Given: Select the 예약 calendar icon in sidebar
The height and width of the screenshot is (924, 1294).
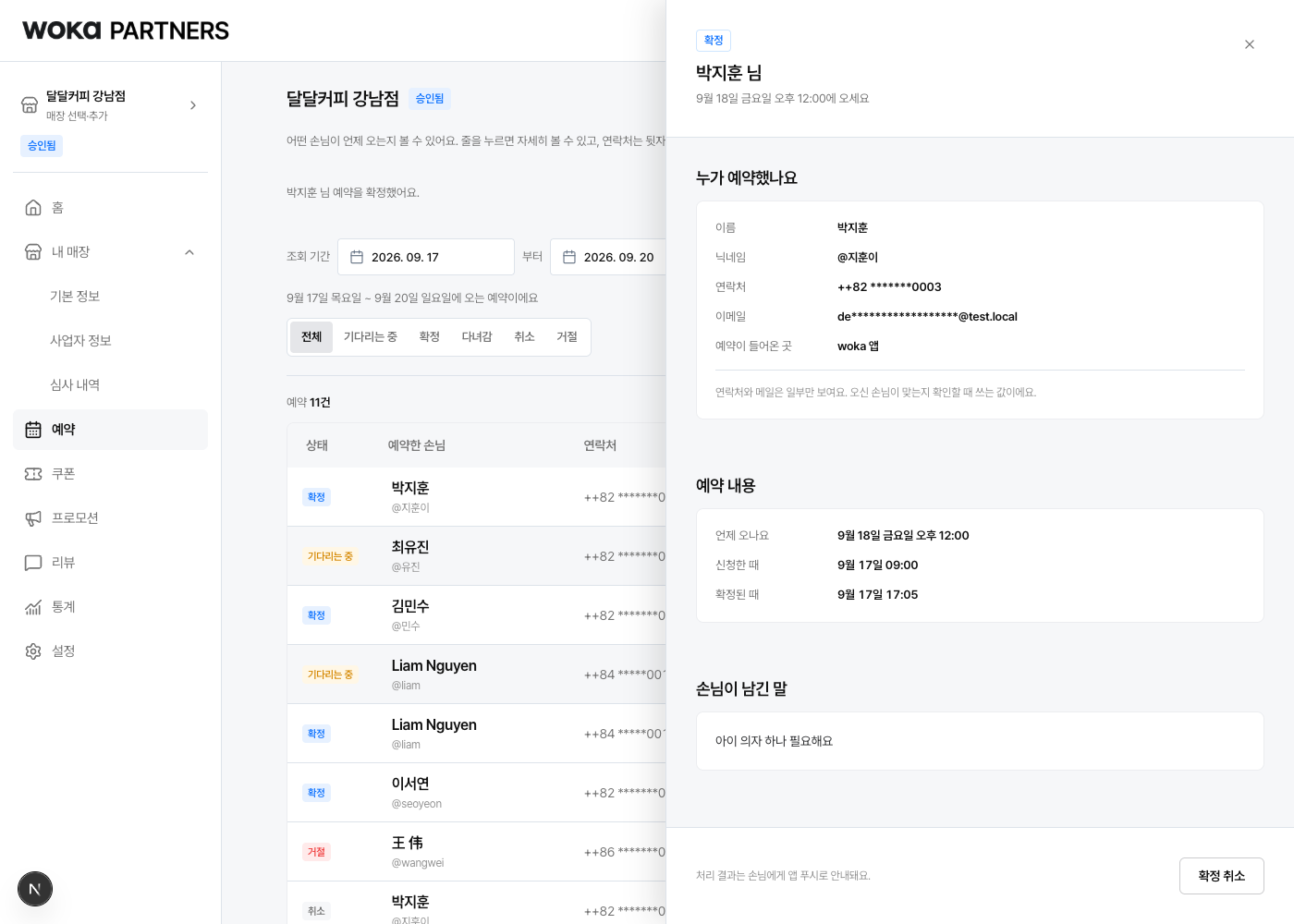Looking at the screenshot, I should click(x=33, y=430).
